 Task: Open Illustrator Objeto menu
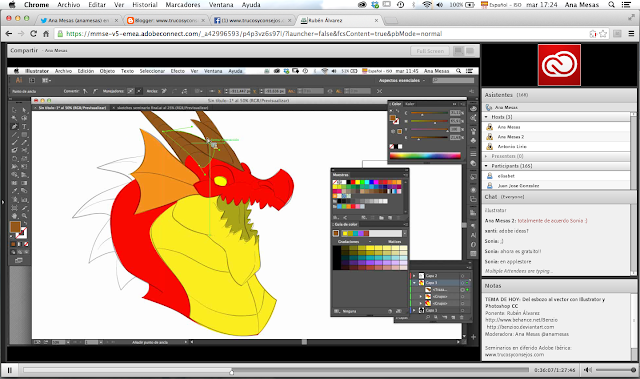click(107, 71)
